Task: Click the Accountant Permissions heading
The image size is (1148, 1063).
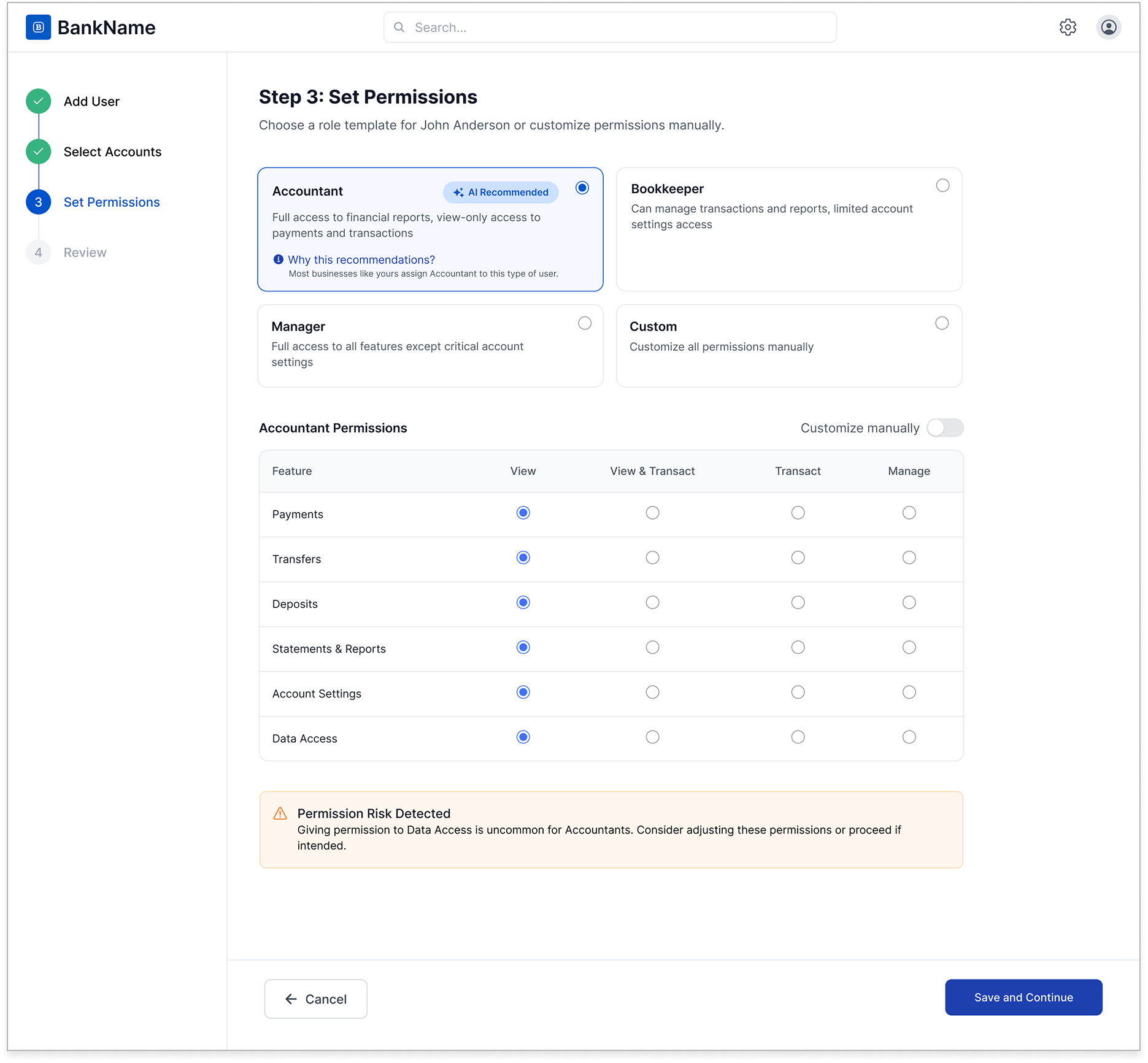Action: 333,428
